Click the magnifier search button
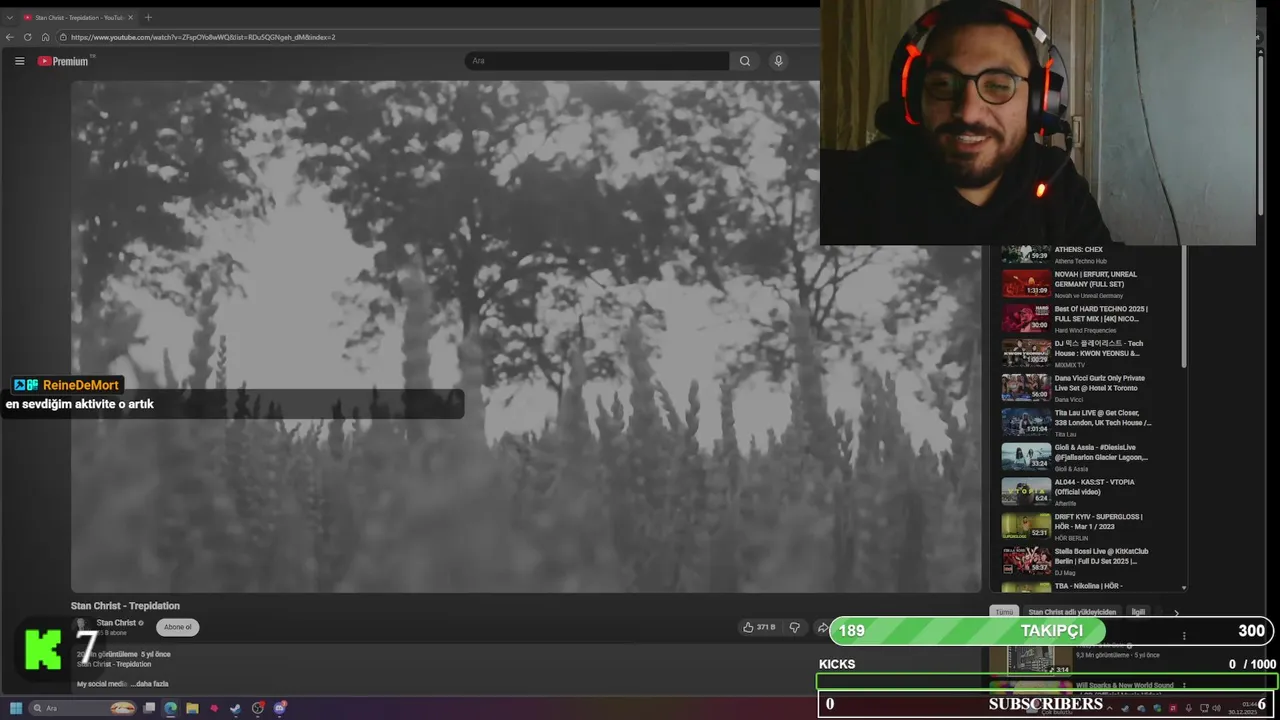This screenshot has width=1280, height=720. pyautogui.click(x=745, y=61)
